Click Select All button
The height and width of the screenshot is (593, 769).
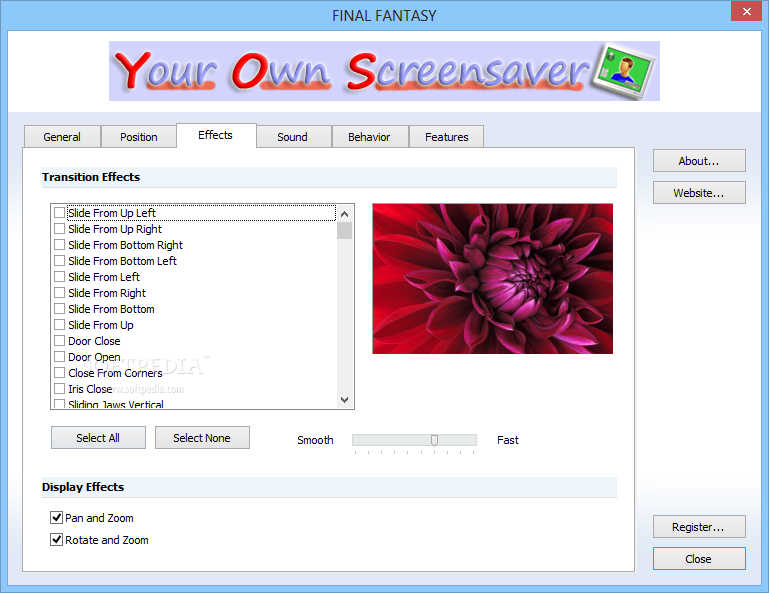pos(98,438)
